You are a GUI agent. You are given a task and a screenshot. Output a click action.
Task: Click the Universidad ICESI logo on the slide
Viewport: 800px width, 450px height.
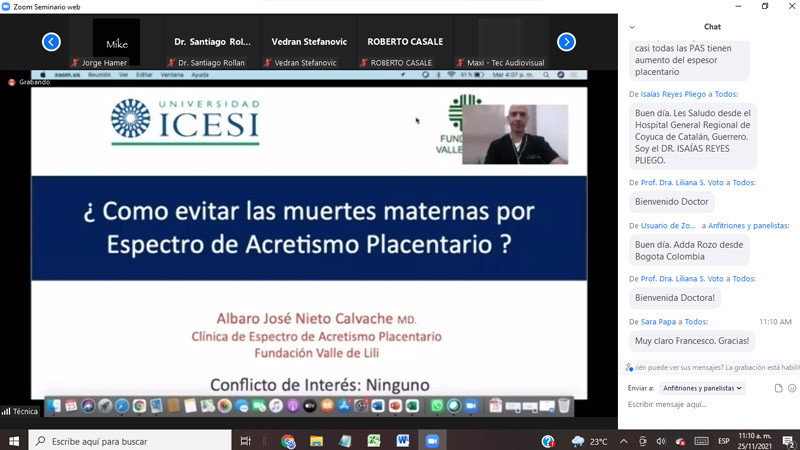(185, 121)
